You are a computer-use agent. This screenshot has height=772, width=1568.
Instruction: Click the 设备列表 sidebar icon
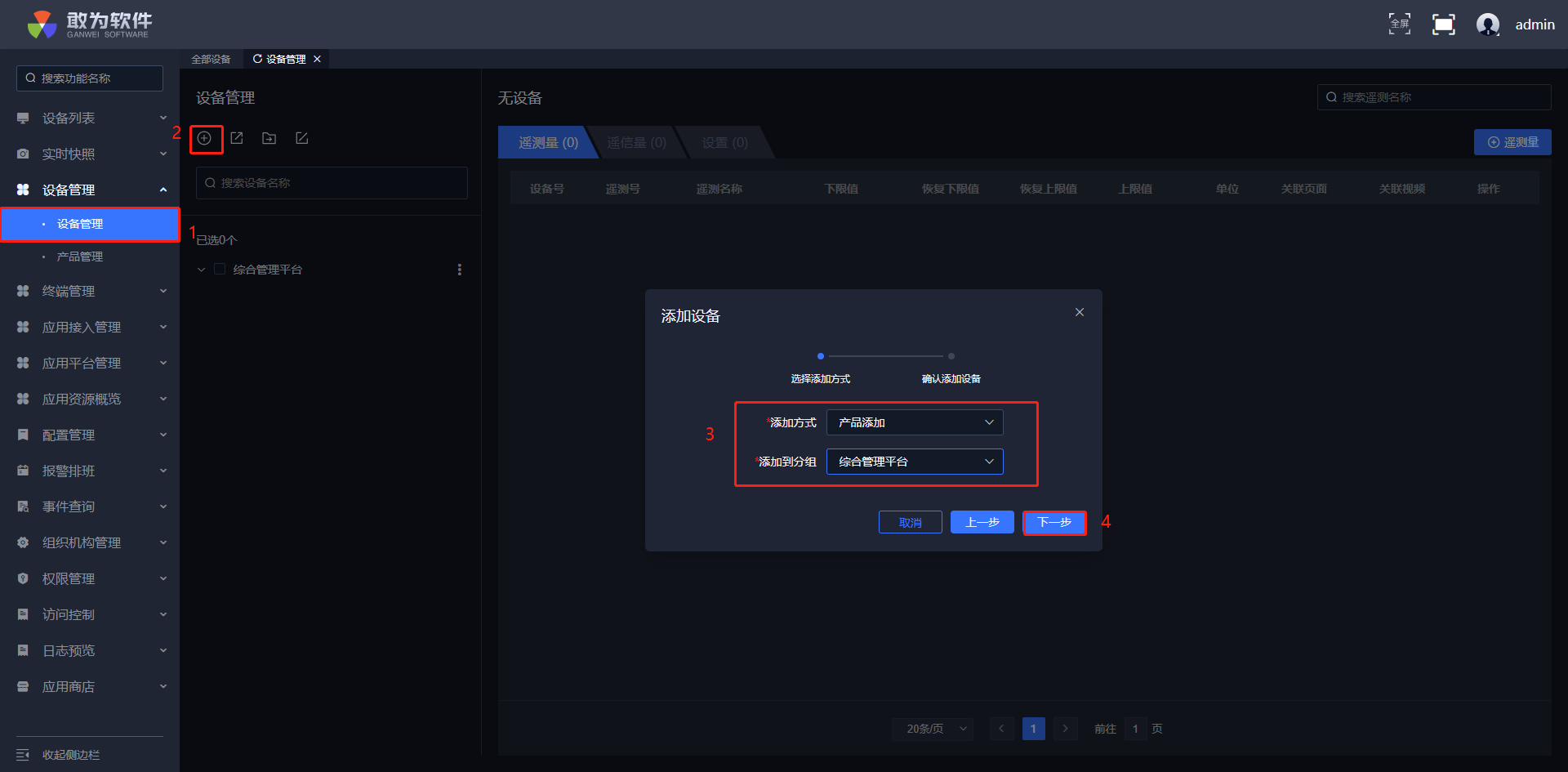point(23,118)
